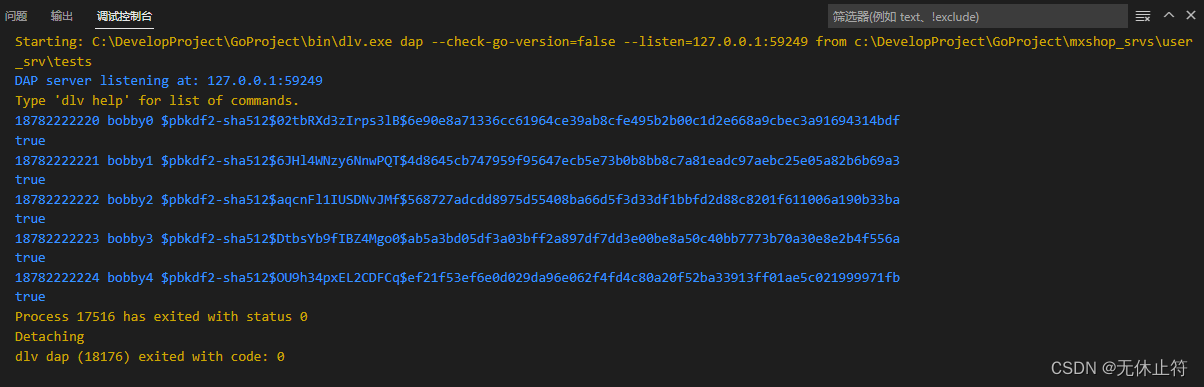Click the 'true' result below bobby4
The width and height of the screenshot is (1204, 387).
(30, 296)
